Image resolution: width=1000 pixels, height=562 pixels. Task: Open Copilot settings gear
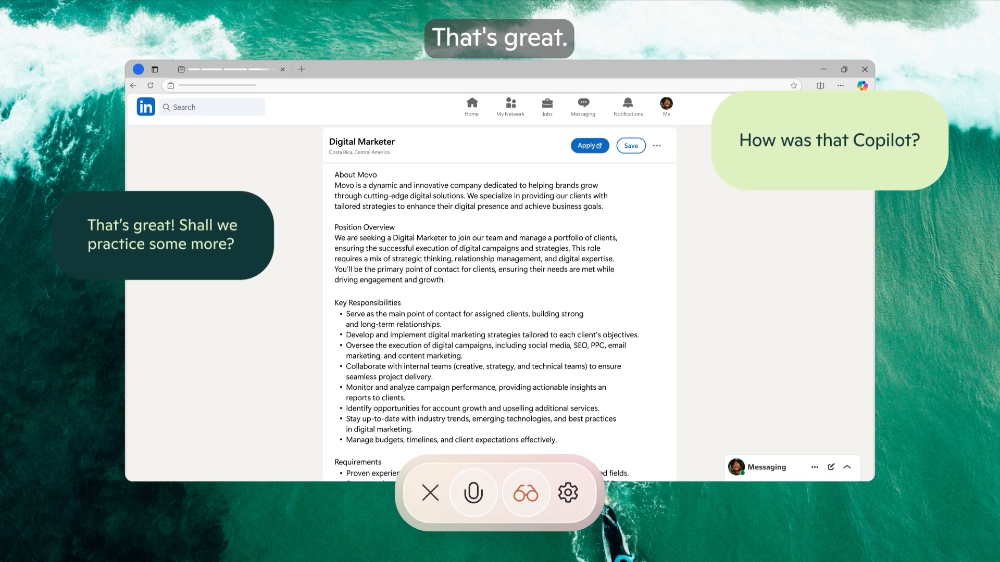coord(568,492)
